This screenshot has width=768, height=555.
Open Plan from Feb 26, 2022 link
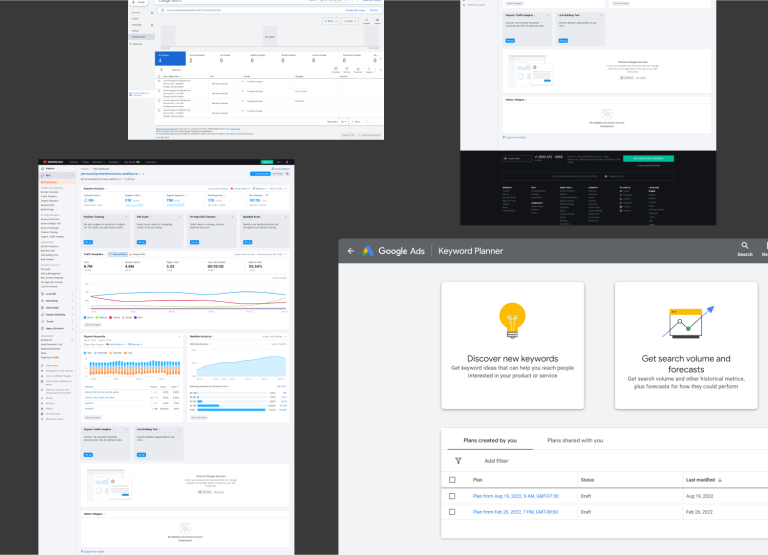(515, 512)
